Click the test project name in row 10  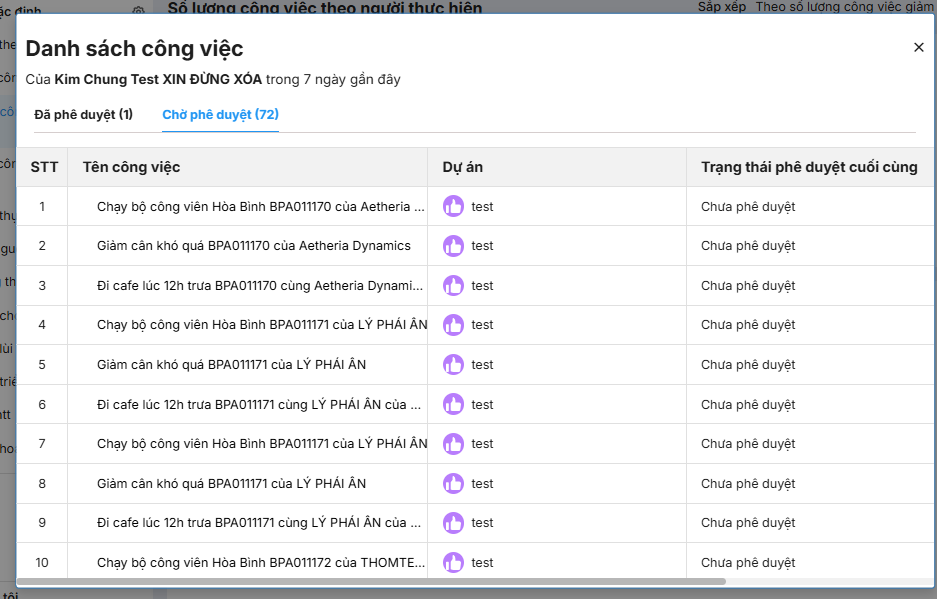coord(482,563)
